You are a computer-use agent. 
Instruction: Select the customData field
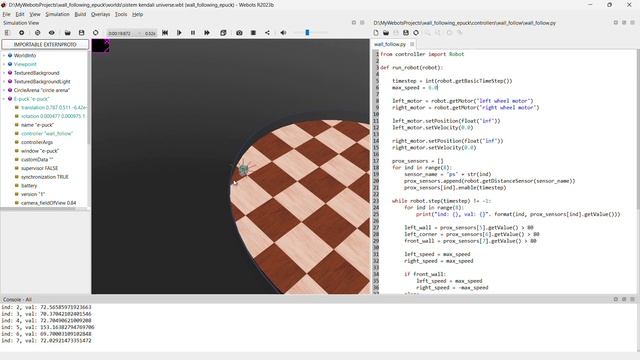coord(37,160)
